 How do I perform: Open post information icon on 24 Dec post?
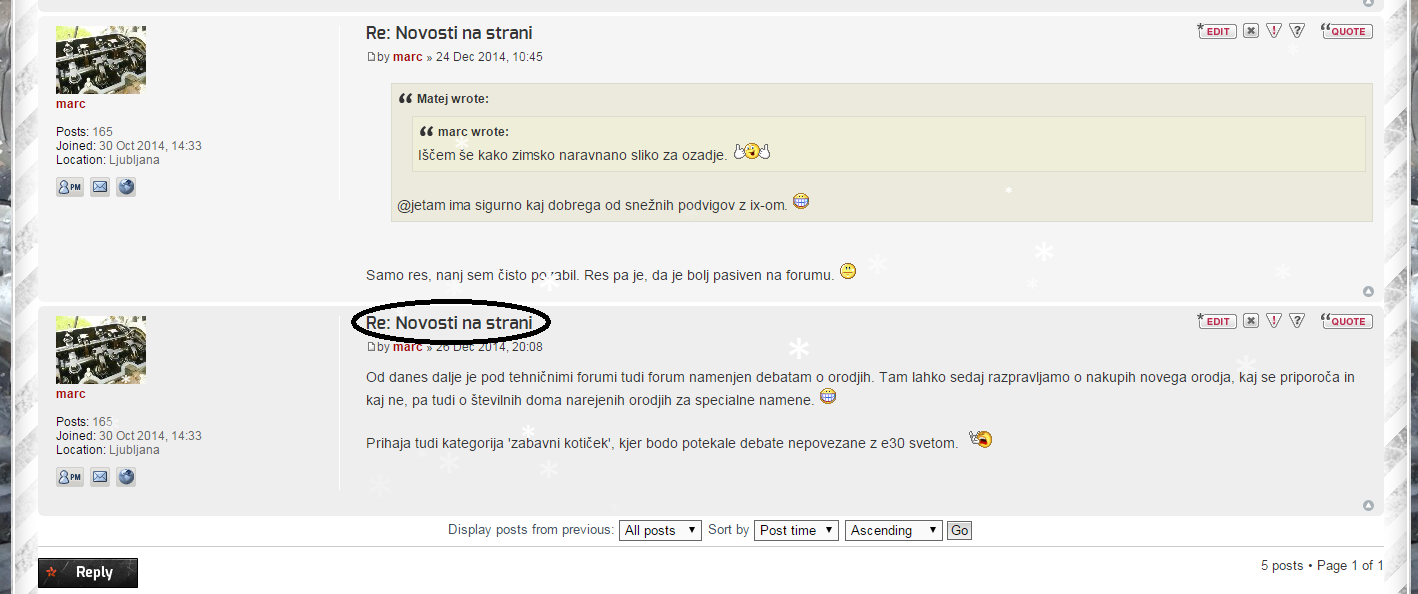(x=1297, y=31)
